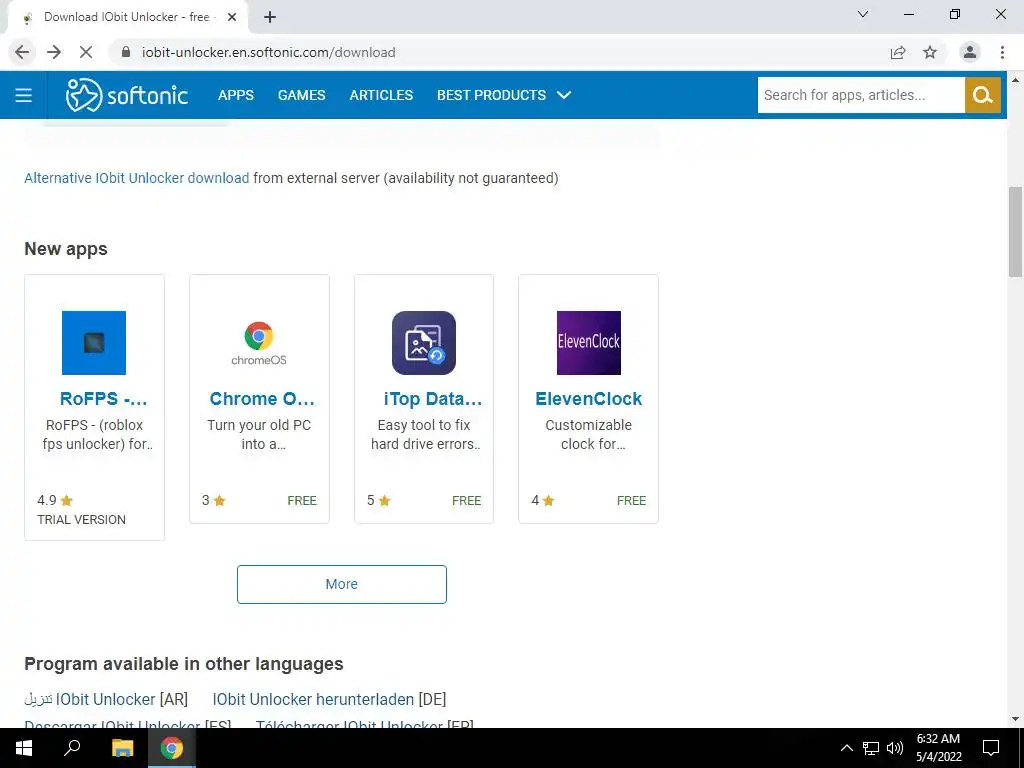This screenshot has width=1024, height=768.
Task: Open the iTop Data... app title link
Action: click(x=432, y=399)
